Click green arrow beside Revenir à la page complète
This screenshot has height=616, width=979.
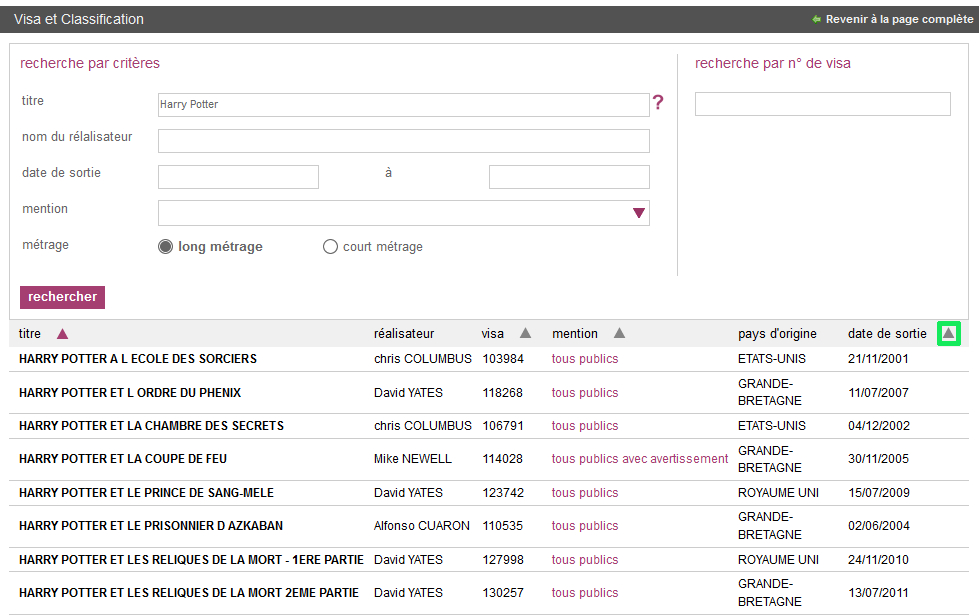[x=816, y=19]
